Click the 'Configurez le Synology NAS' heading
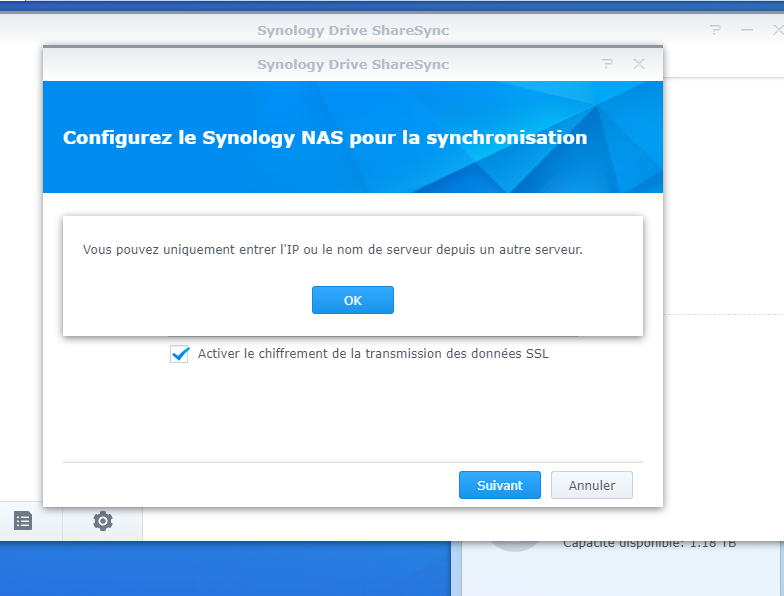Image resolution: width=784 pixels, height=596 pixels. pos(325,138)
